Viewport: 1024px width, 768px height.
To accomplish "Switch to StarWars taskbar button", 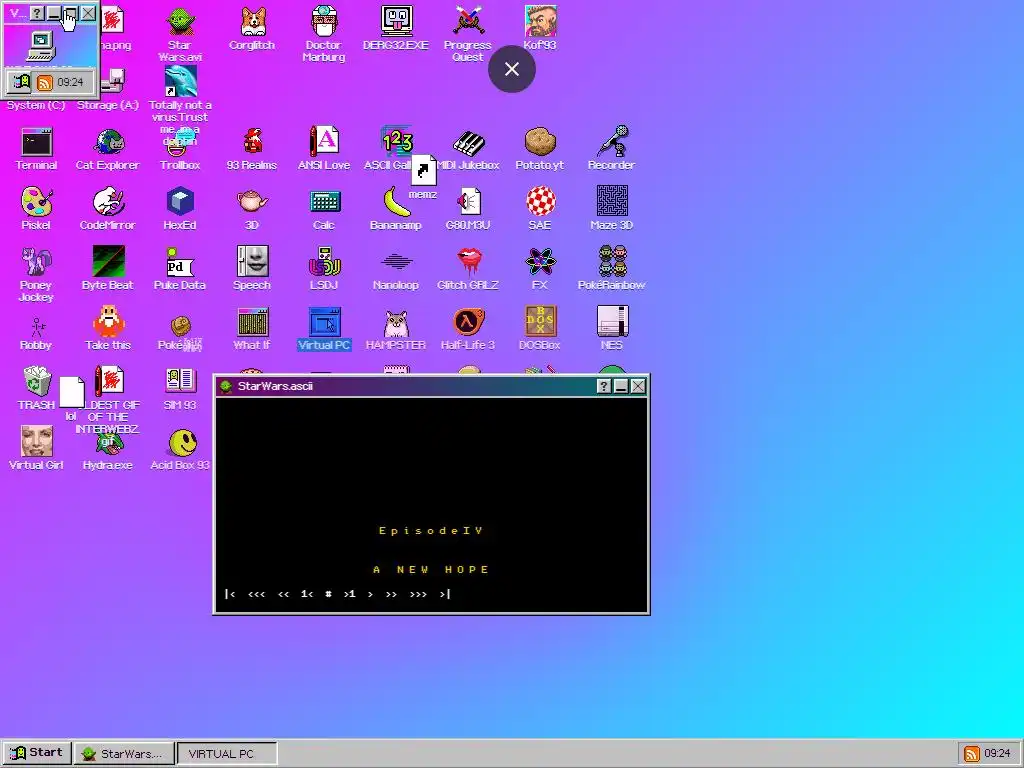I will [124, 753].
